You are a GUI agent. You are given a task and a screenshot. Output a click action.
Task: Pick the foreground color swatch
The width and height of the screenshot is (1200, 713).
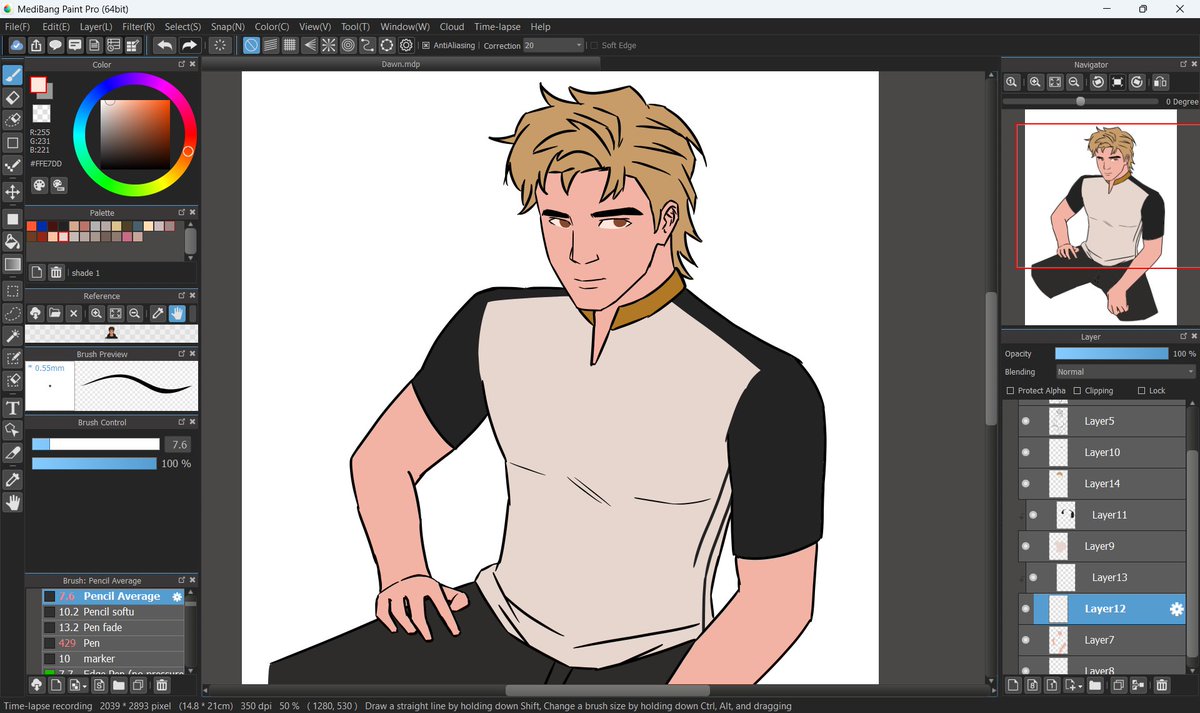[38, 85]
